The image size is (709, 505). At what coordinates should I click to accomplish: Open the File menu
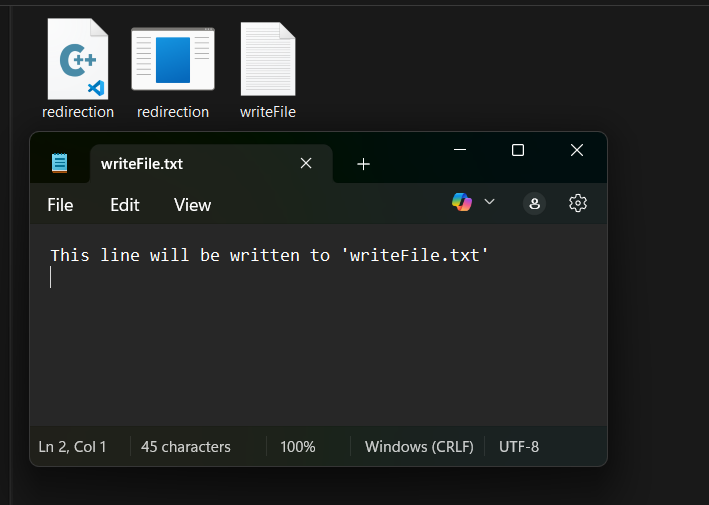click(60, 205)
